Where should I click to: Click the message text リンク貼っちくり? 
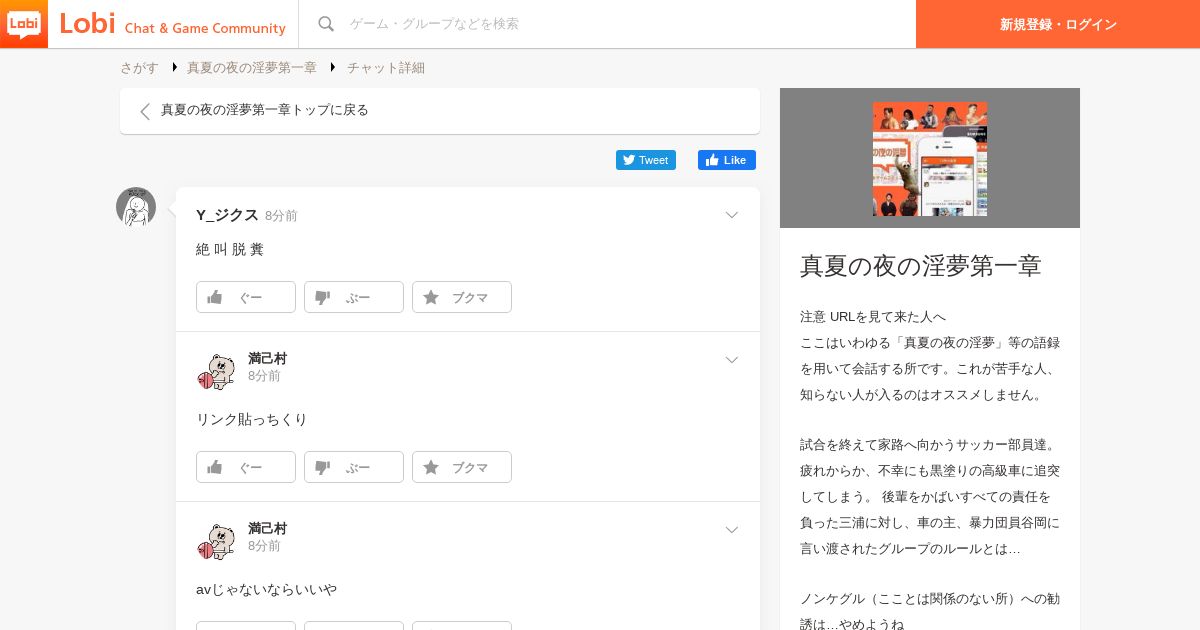pos(252,420)
